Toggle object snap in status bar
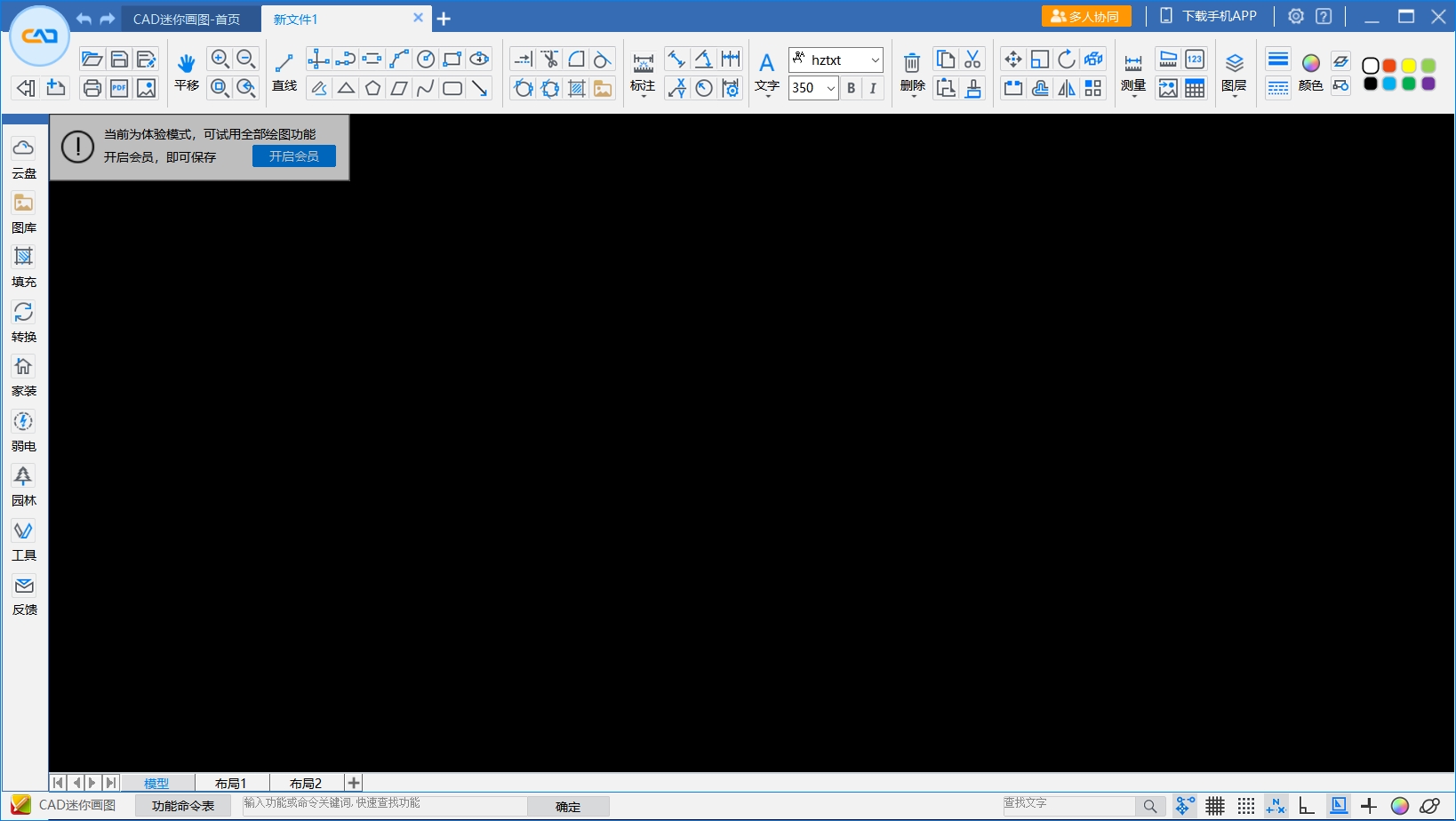Screen dimensions: 1456x821 coord(1184,806)
